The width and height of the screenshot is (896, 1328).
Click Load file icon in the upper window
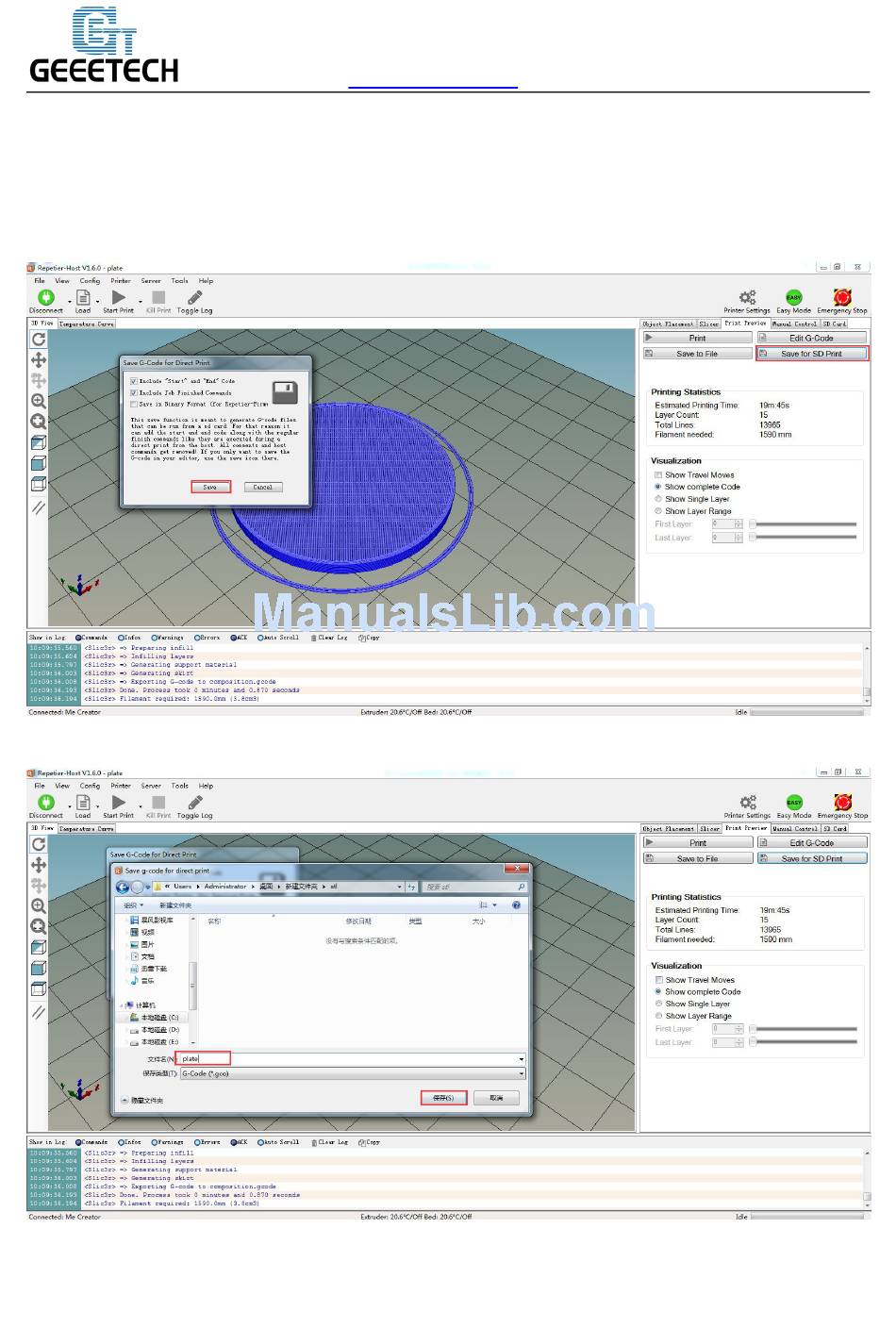[x=83, y=297]
